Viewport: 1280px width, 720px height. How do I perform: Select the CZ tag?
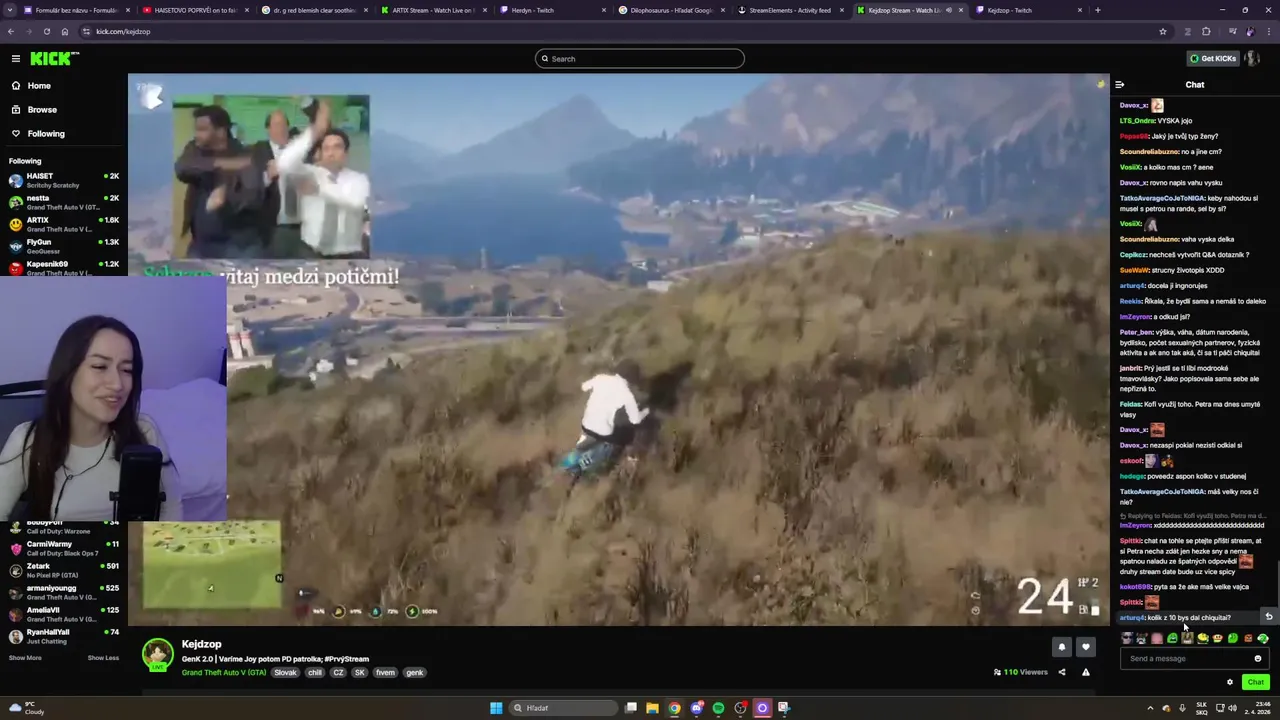click(x=338, y=673)
